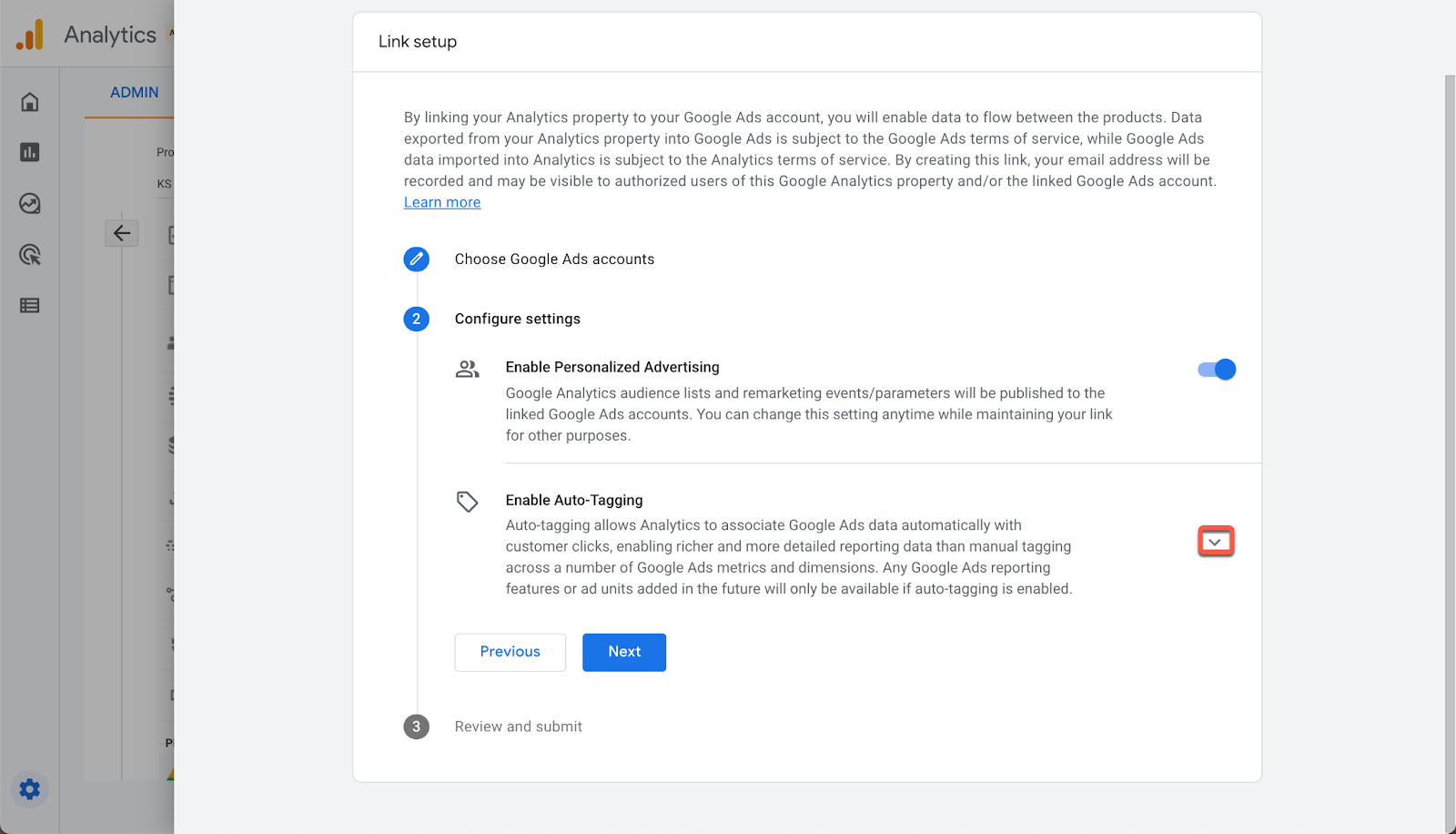Expand the Enable Auto-Tagging chevron
The width and height of the screenshot is (1456, 834).
pyautogui.click(x=1215, y=542)
